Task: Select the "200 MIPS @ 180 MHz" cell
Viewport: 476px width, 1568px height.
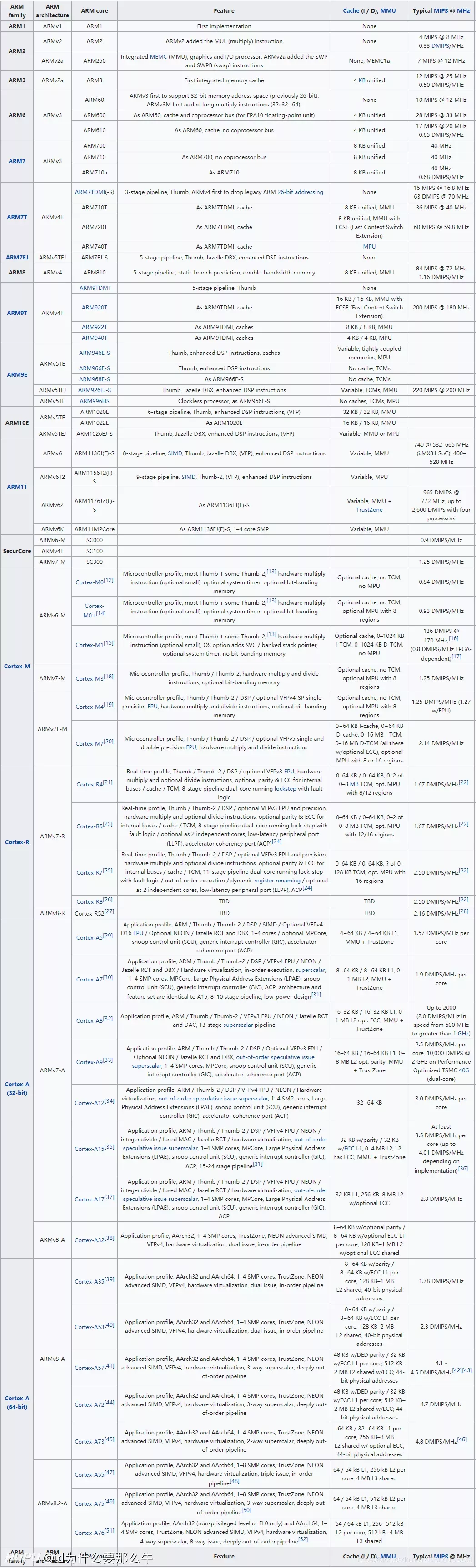Action: (x=441, y=308)
